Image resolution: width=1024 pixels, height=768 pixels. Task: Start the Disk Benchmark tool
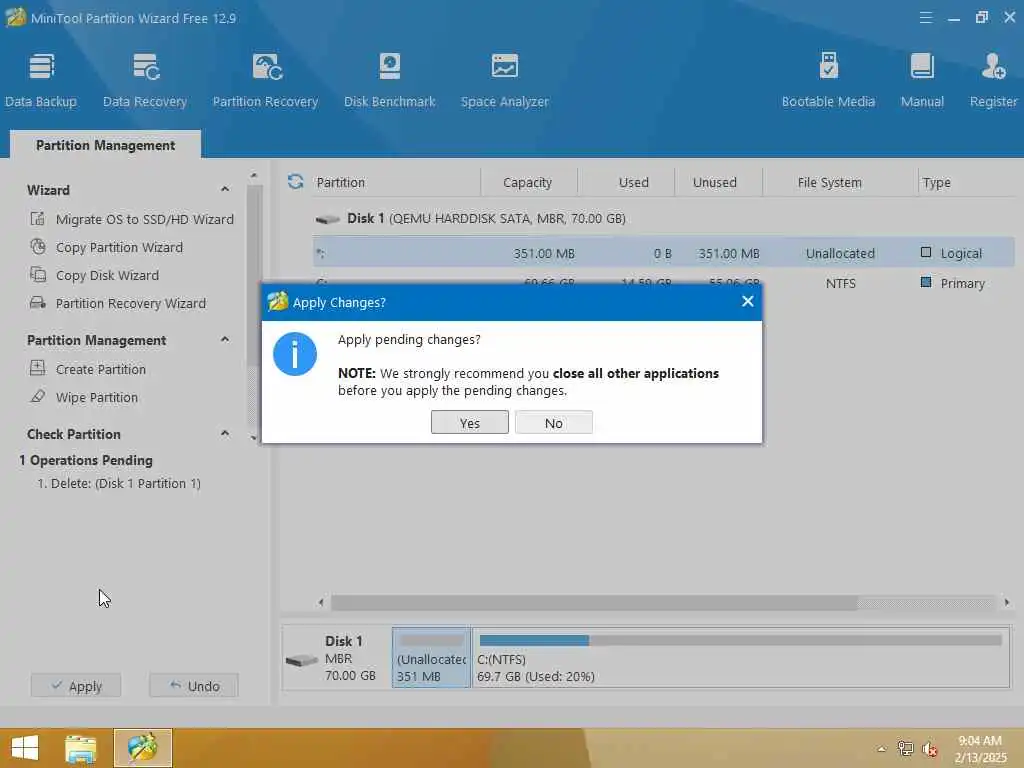coord(390,80)
